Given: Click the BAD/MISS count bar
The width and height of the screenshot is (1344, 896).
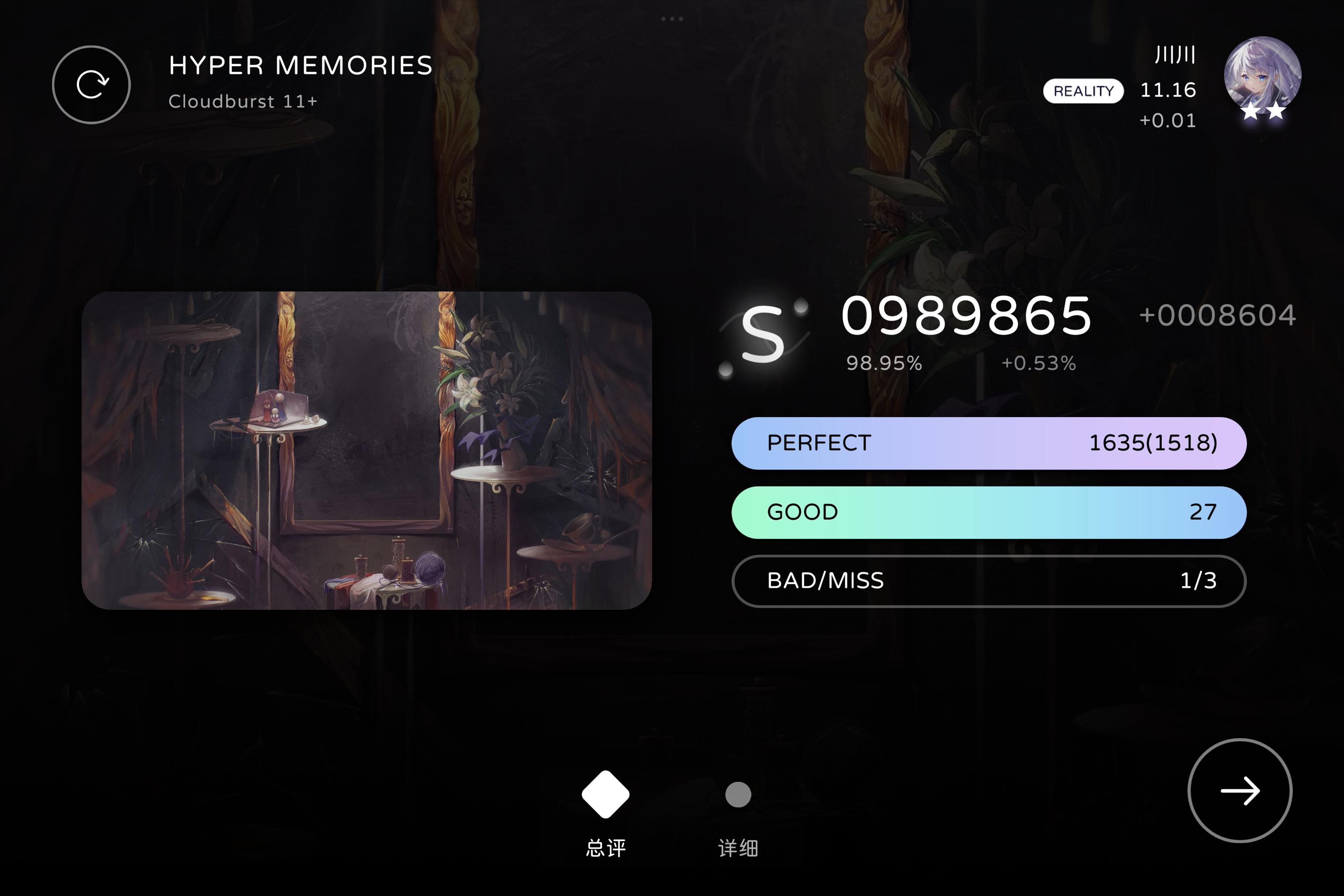Looking at the screenshot, I should point(989,581).
